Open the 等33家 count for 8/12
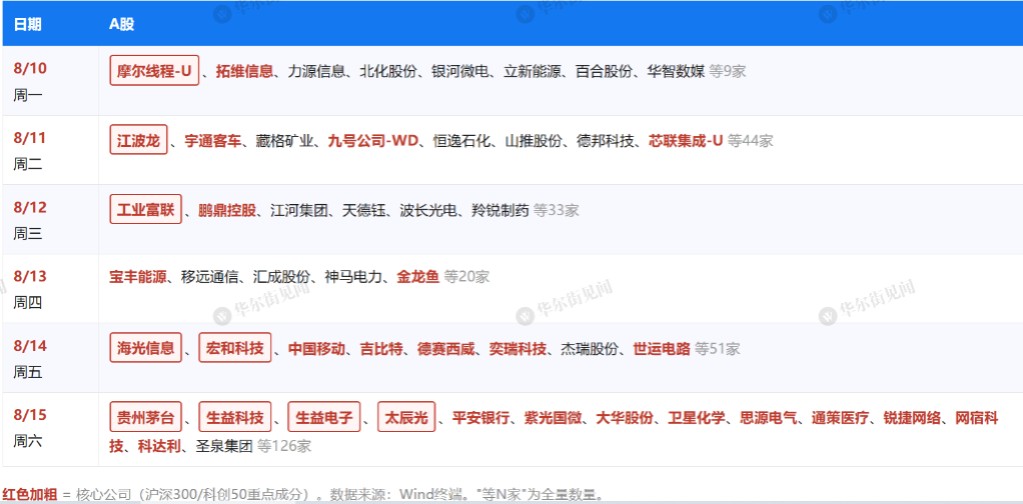Viewport: 1023px width, 504px height. click(x=556, y=211)
